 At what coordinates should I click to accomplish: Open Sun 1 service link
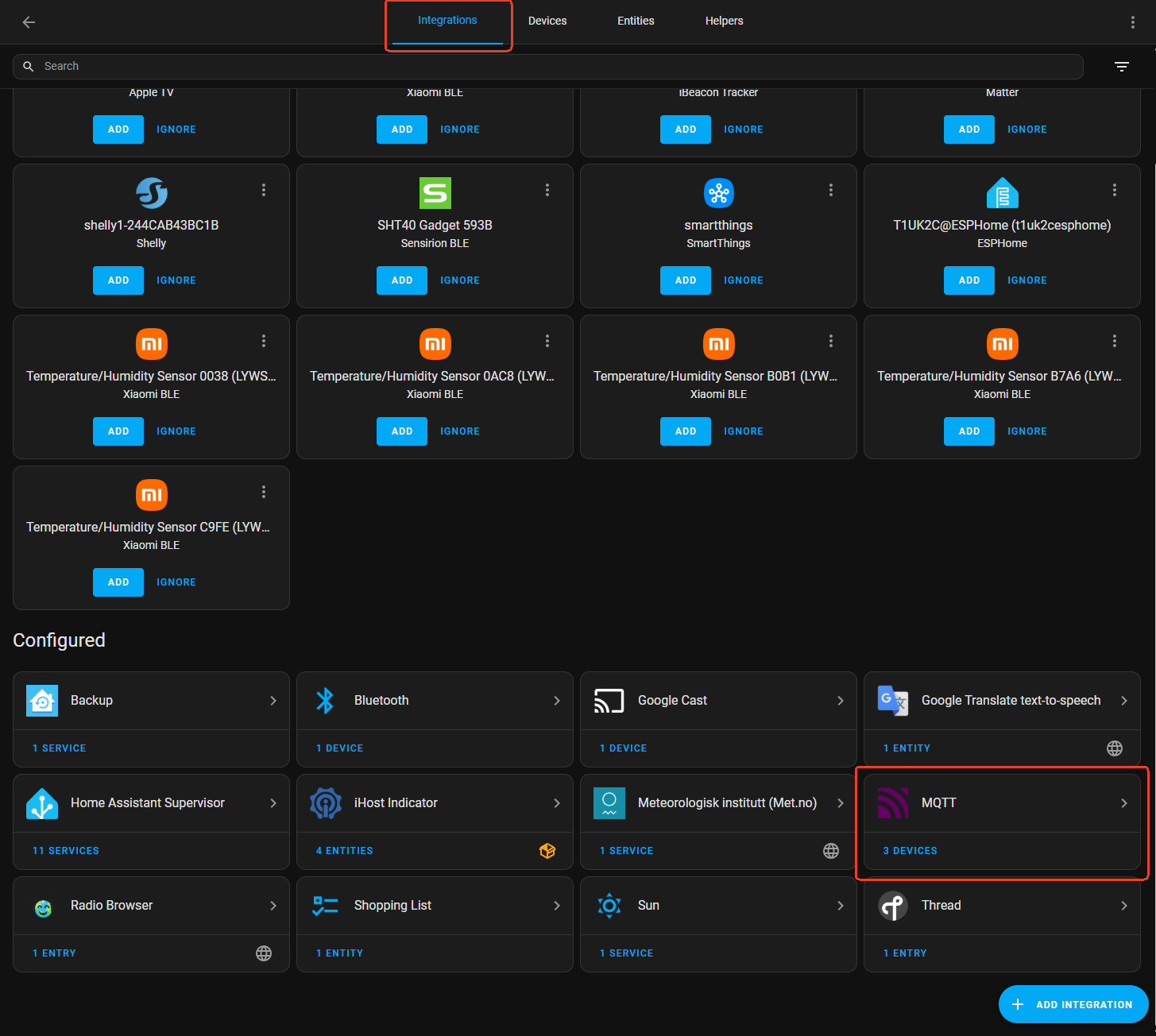627,953
